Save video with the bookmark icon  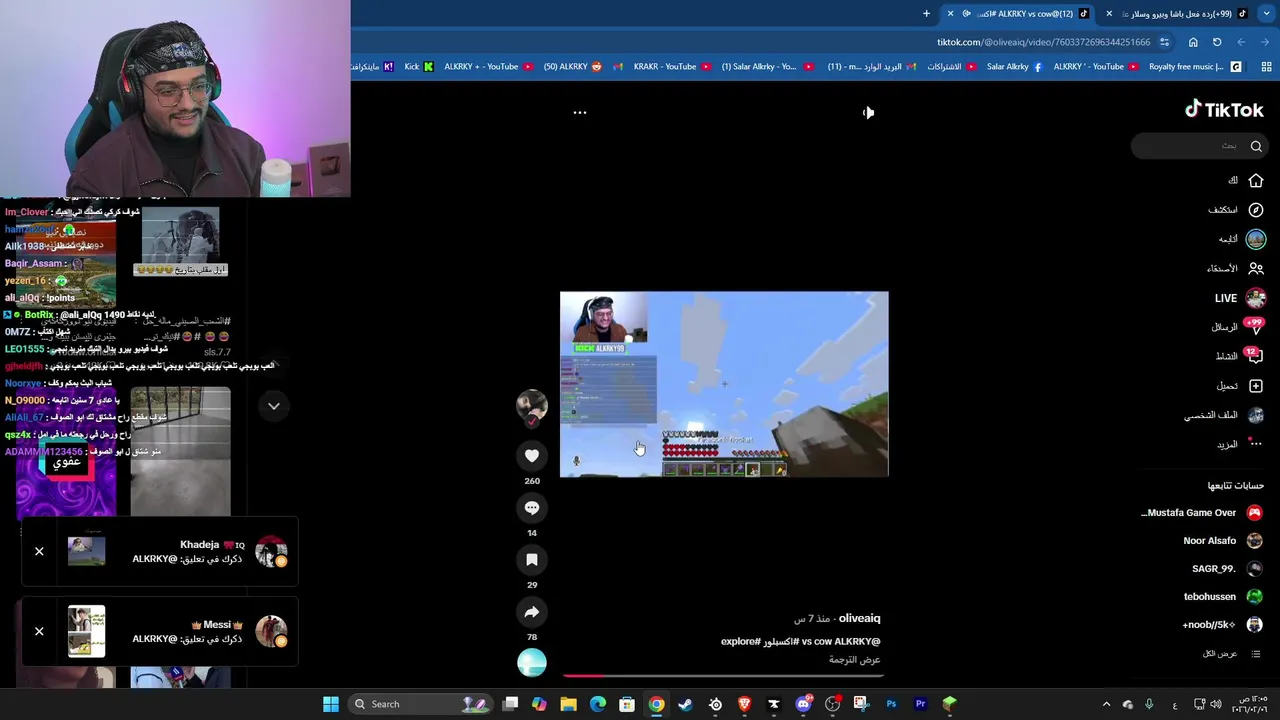coord(532,560)
